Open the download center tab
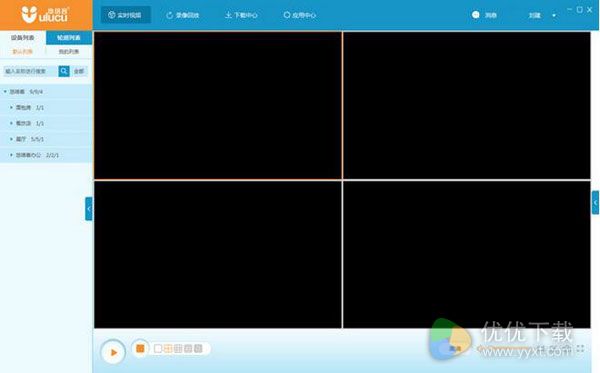 tap(241, 15)
